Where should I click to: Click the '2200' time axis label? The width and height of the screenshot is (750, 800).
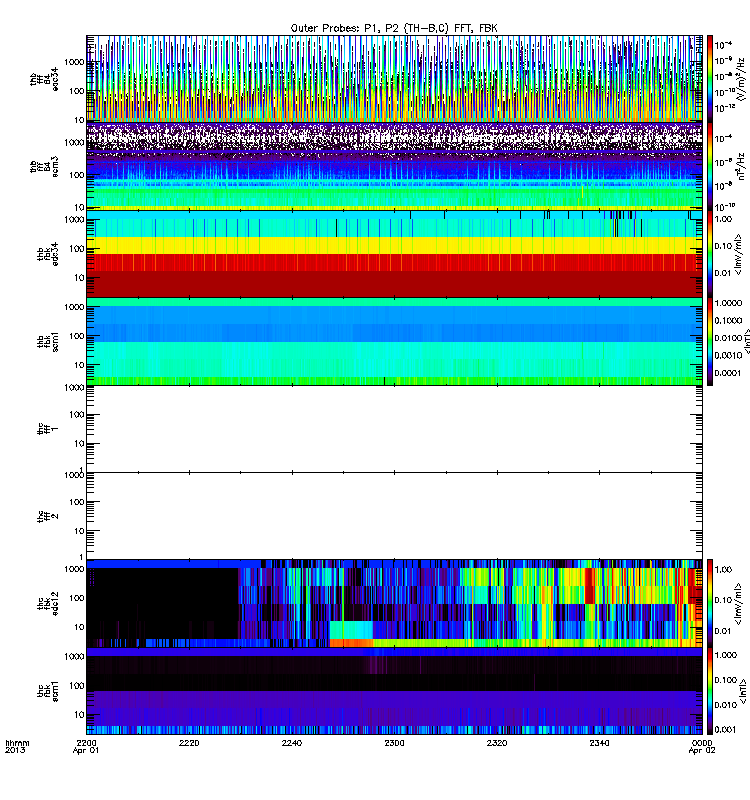(x=86, y=743)
